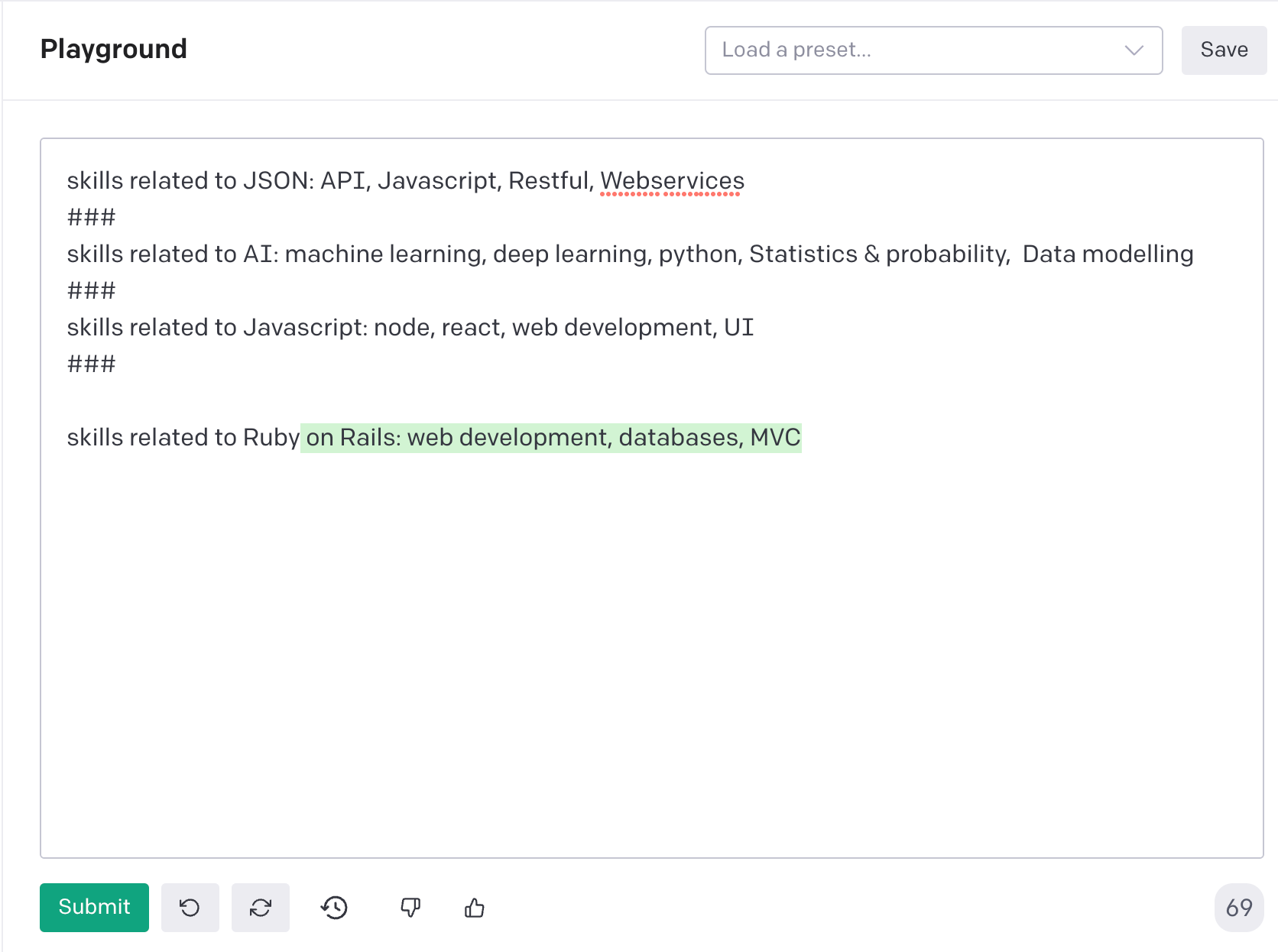Click the words Data modelling
Screen dimensions: 1278x952
1108,254
